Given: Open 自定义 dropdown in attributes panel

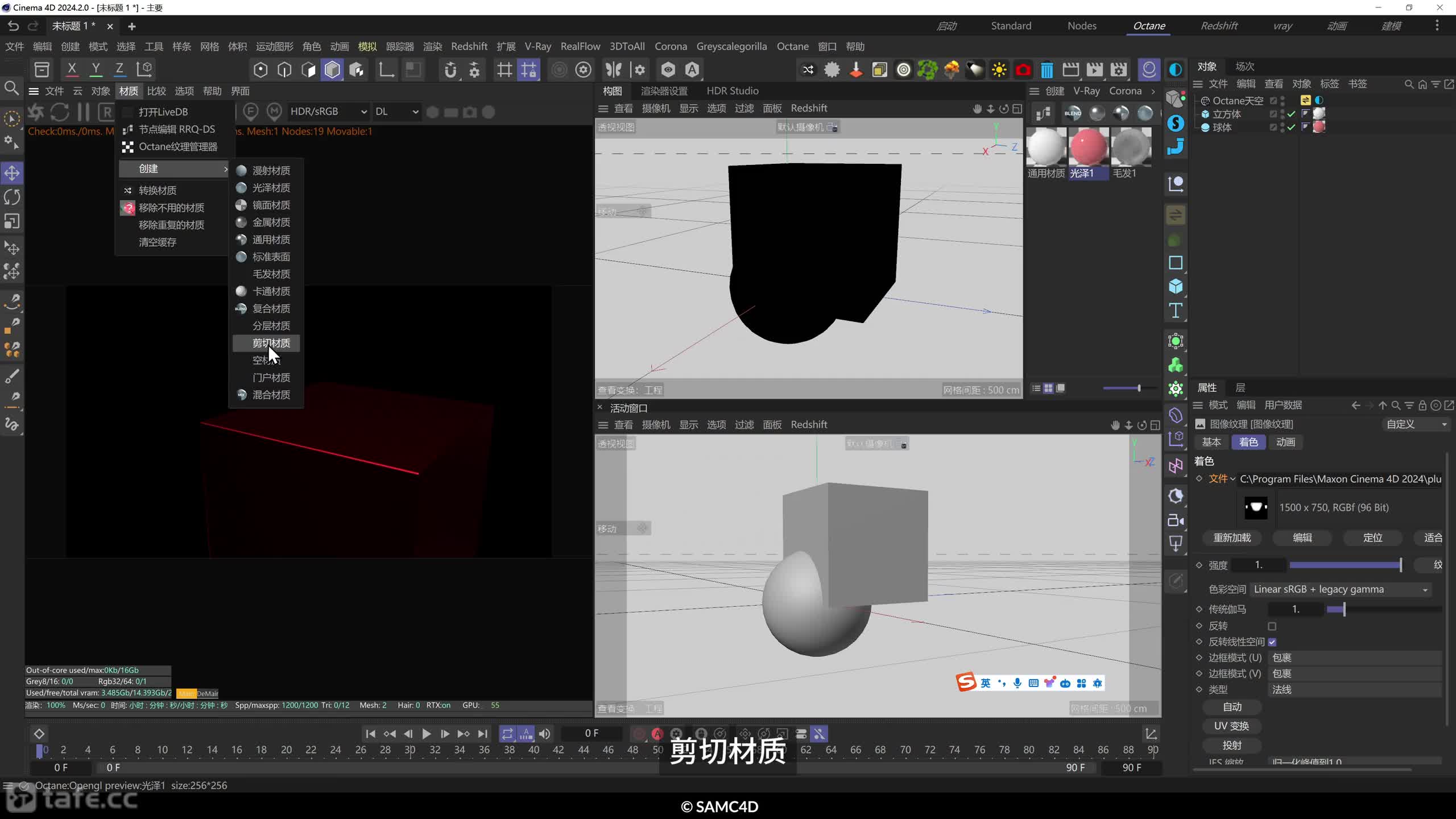Looking at the screenshot, I should click(x=1416, y=424).
